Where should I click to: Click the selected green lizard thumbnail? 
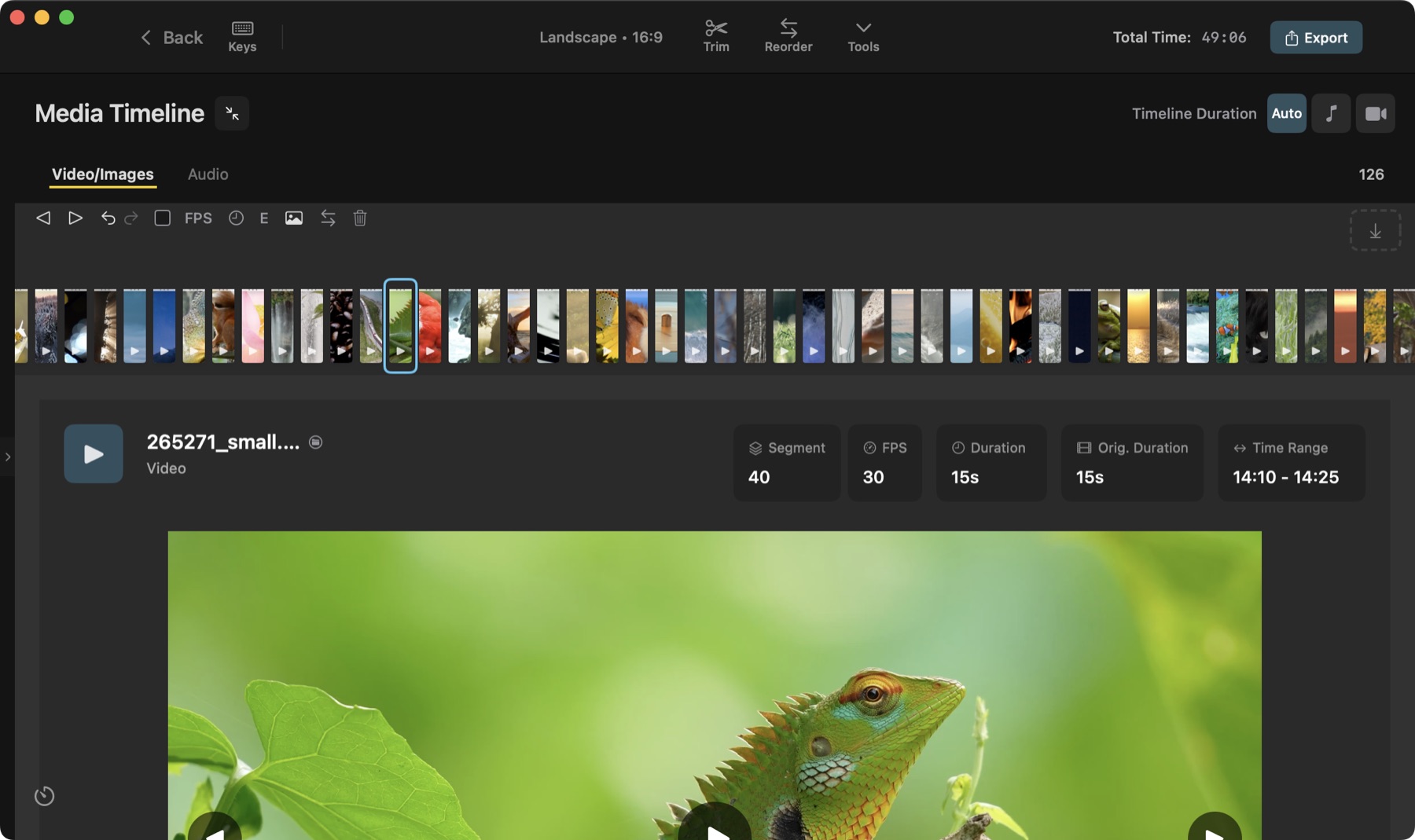click(400, 326)
